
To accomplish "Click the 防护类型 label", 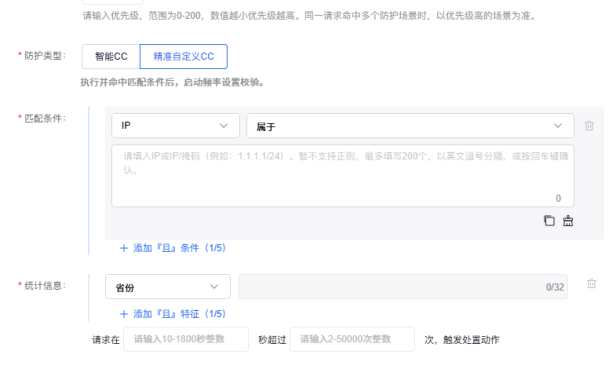I will (x=44, y=56).
